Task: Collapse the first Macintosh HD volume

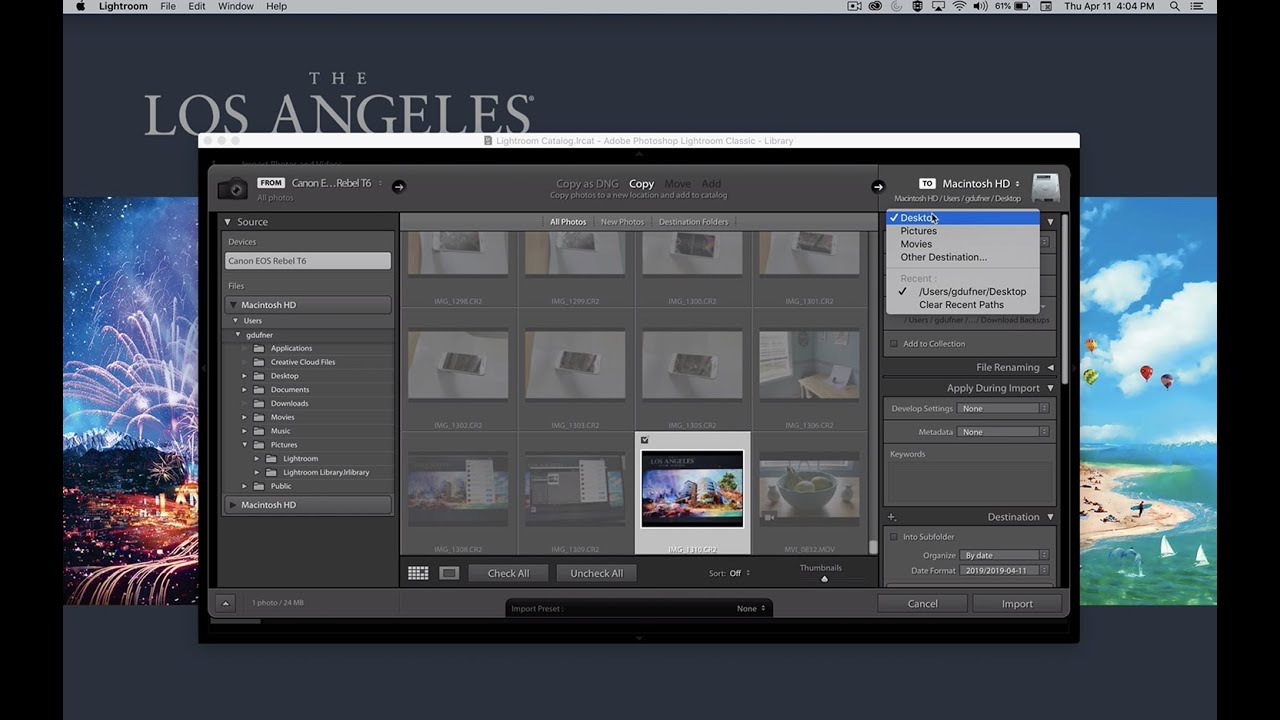Action: [233, 305]
